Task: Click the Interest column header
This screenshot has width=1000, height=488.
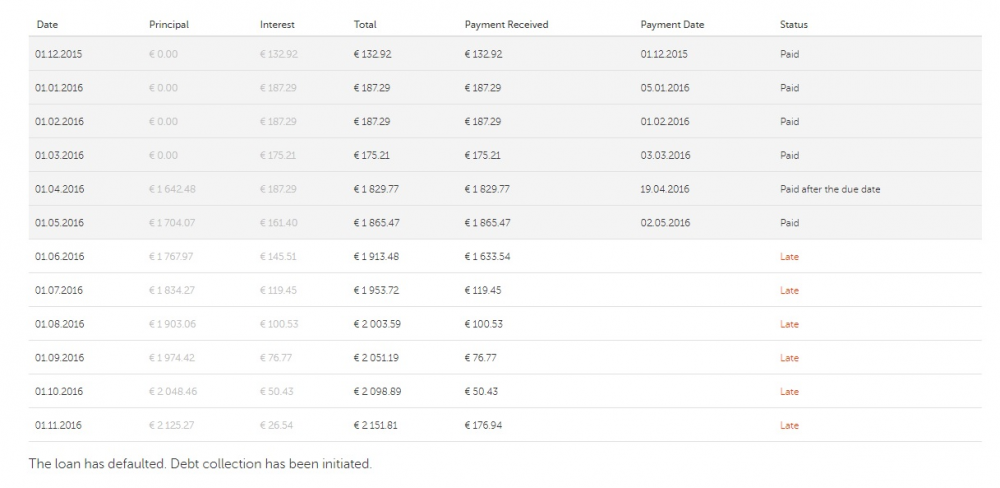Action: coord(276,24)
